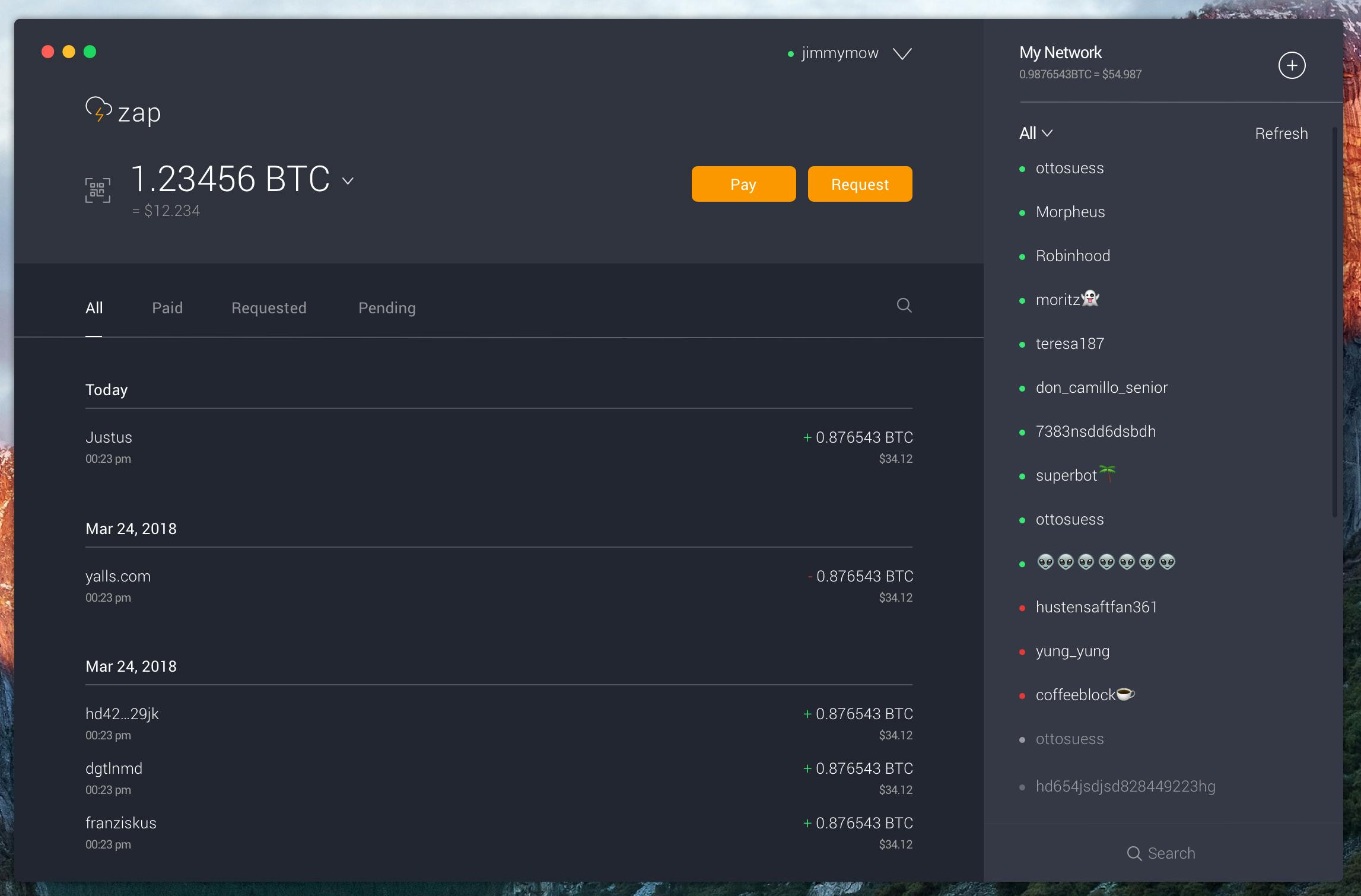1361x896 pixels.
Task: Open the QR code wallet address icon
Action: (98, 190)
